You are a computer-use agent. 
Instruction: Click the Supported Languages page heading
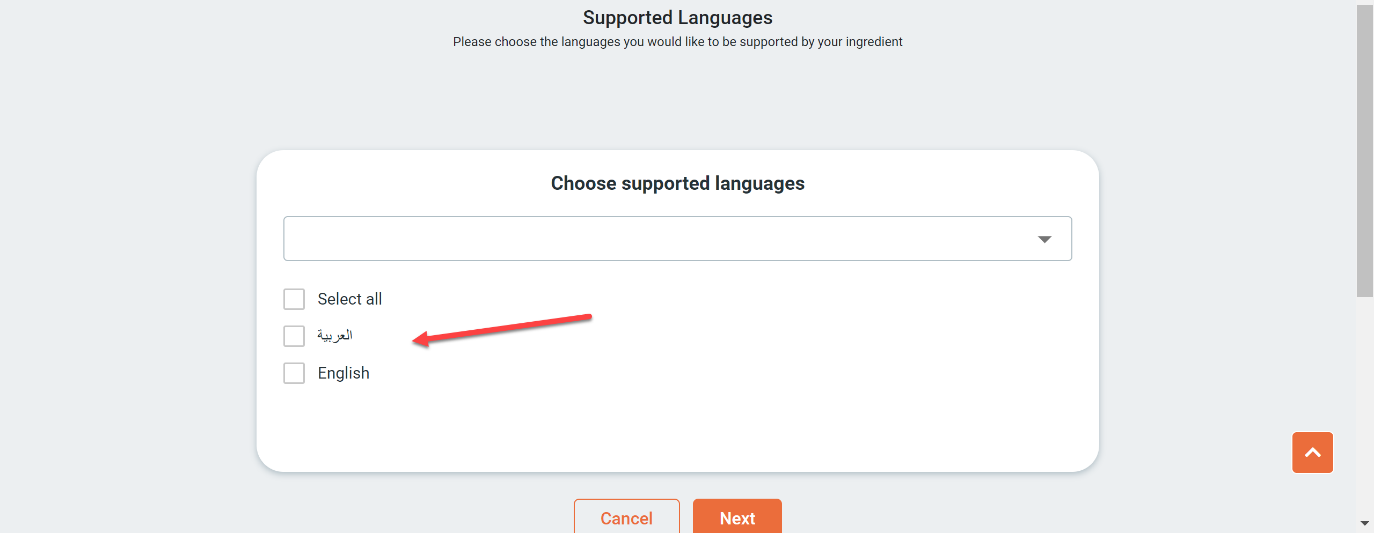(x=678, y=18)
